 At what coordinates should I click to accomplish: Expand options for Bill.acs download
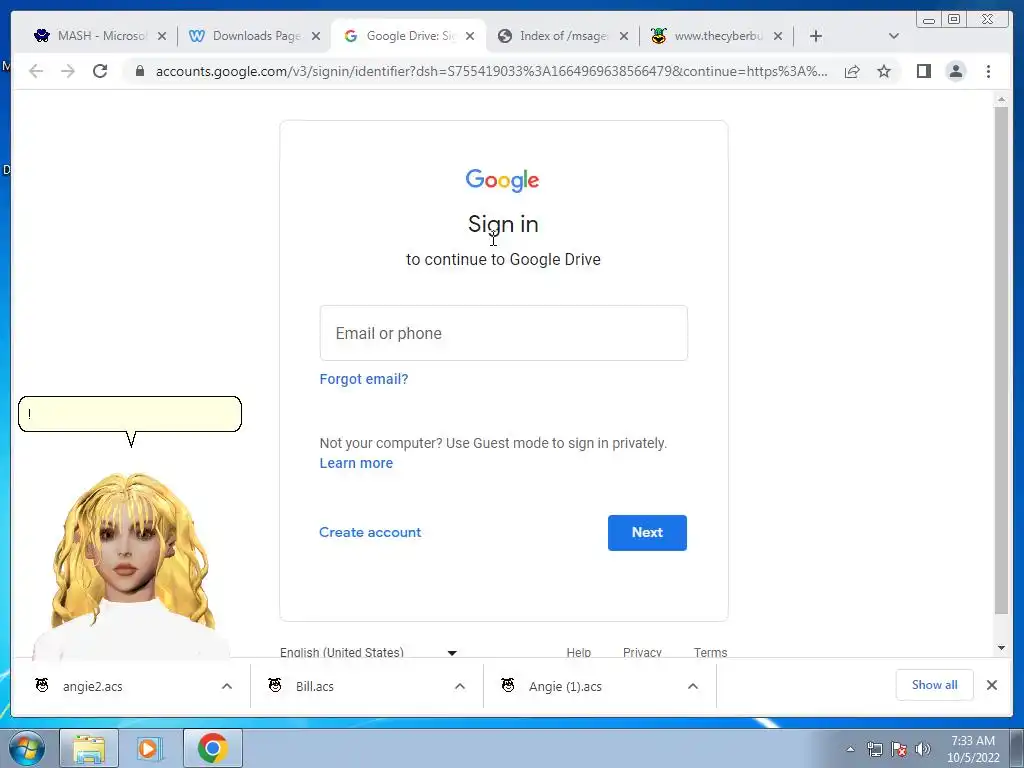(x=460, y=686)
